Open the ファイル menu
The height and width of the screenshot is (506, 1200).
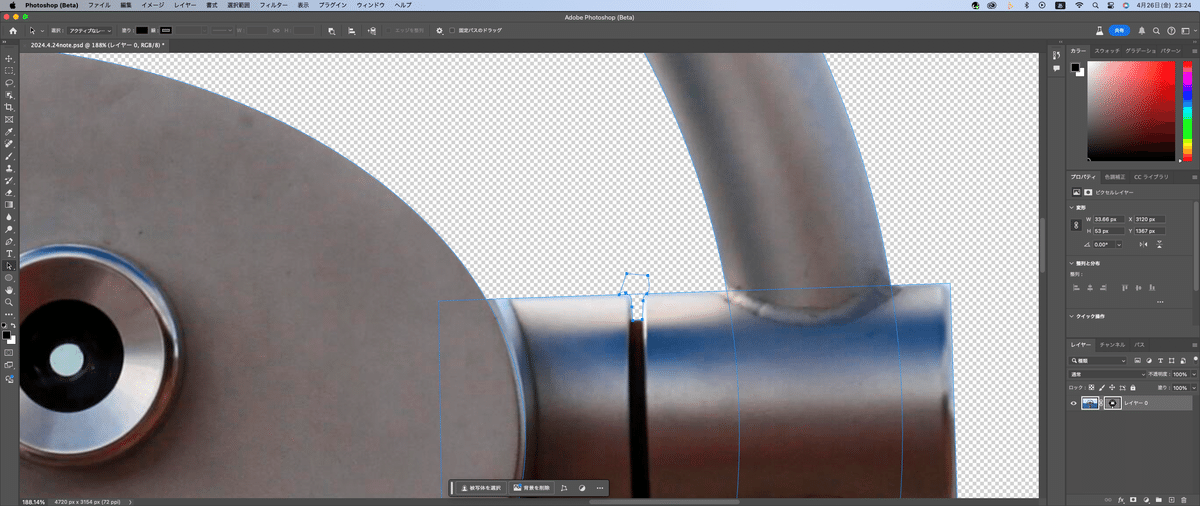99,5
